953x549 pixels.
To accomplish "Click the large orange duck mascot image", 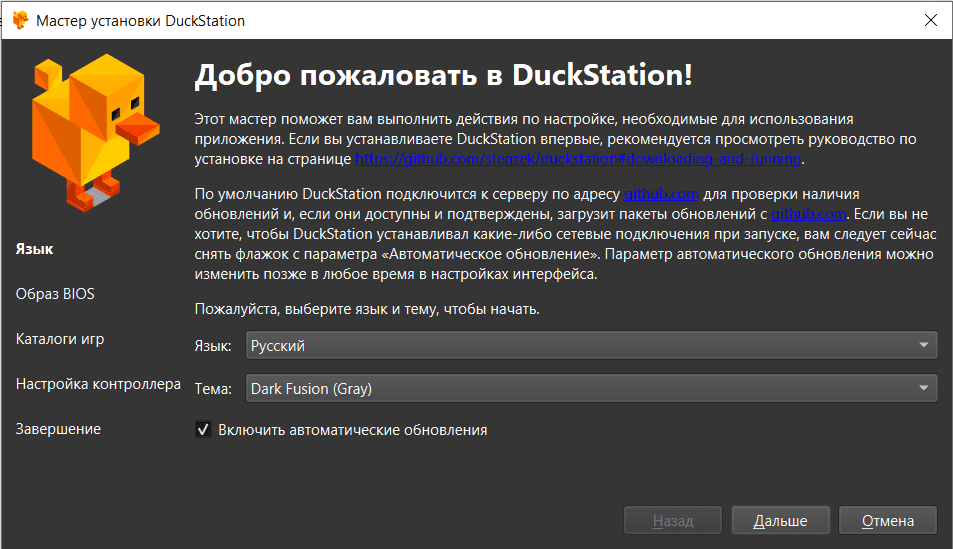I will pos(95,133).
